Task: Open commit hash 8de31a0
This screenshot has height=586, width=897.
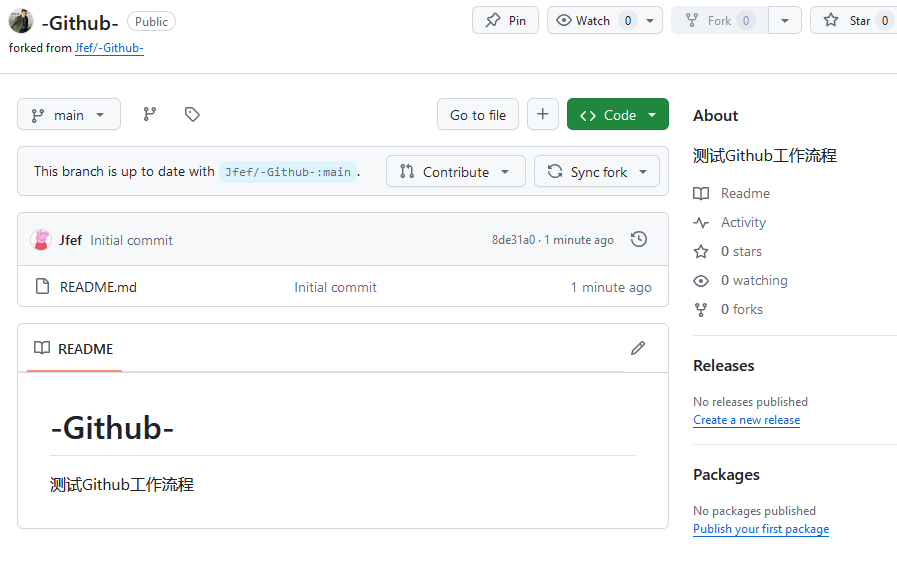Action: 513,240
